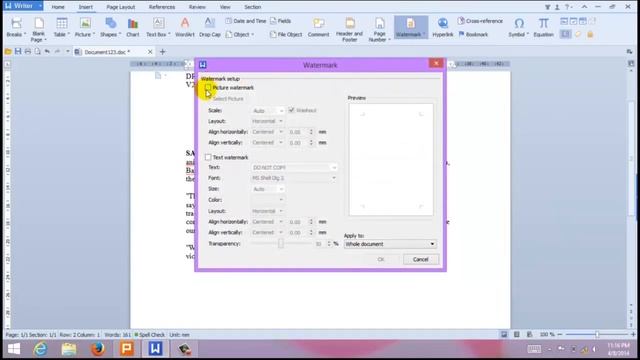The width and height of the screenshot is (640, 360).
Task: Click the Print icon in quick toolbar
Action: 28,52
